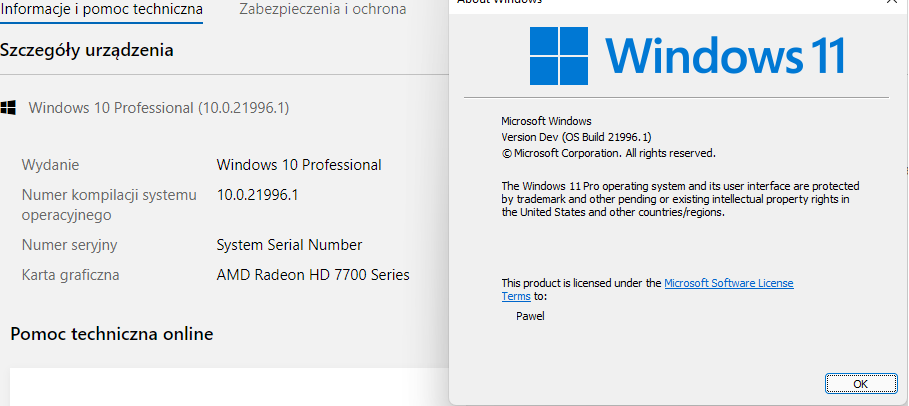
Task: Select the 10.0.21996.1 build number value
Action: click(x=257, y=195)
